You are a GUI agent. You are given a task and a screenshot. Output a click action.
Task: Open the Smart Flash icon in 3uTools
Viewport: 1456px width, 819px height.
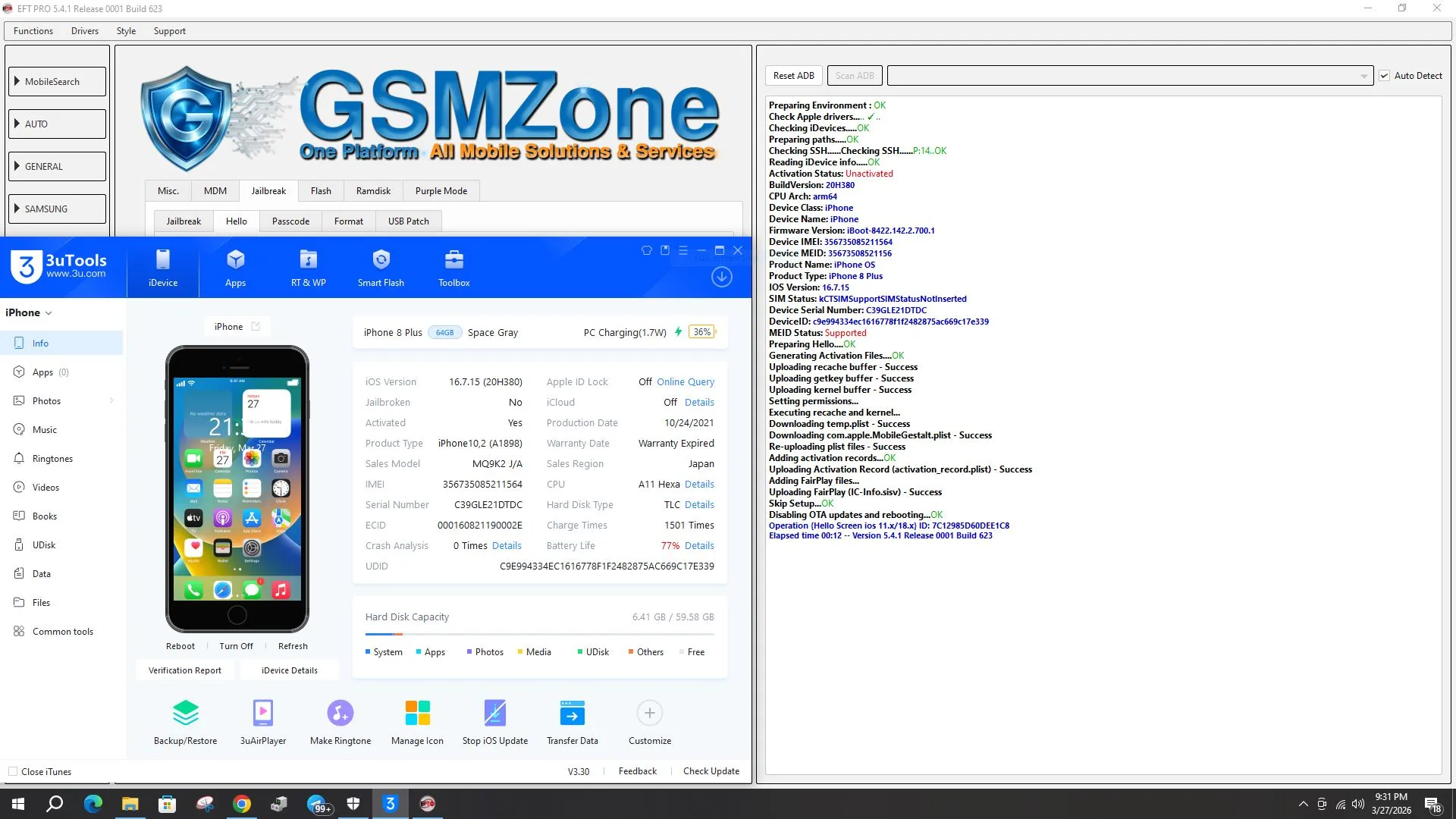[x=381, y=261]
